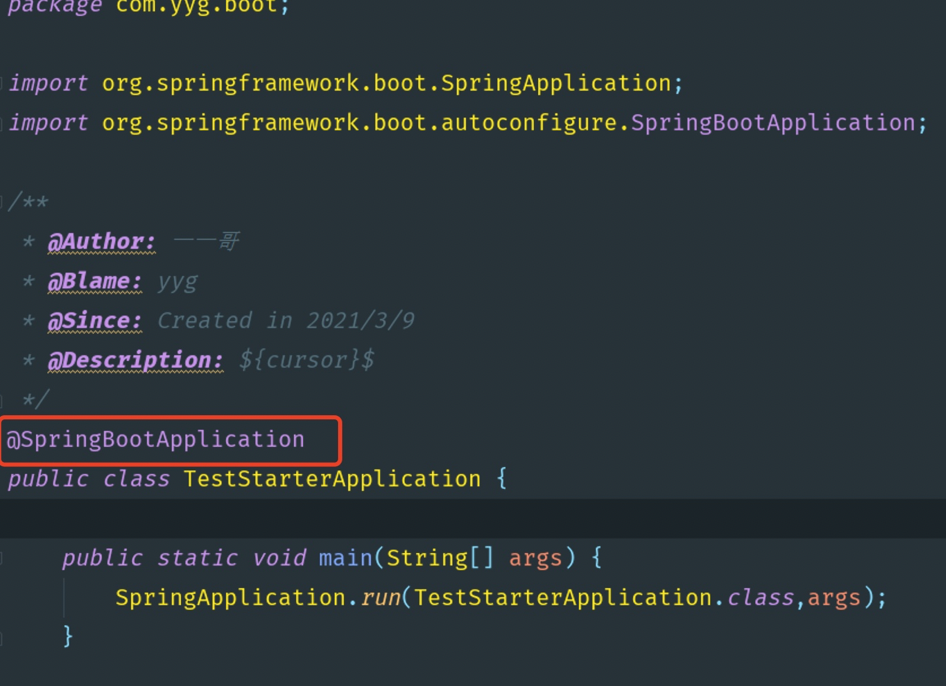Click the TestStarterApplication class name in the declaration

tap(332, 479)
